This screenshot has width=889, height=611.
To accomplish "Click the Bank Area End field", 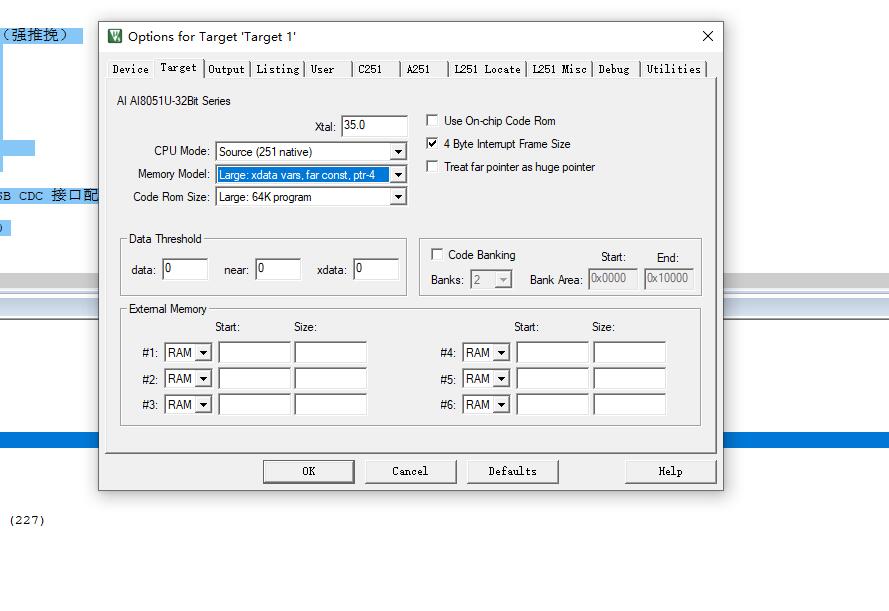I will click(668, 279).
